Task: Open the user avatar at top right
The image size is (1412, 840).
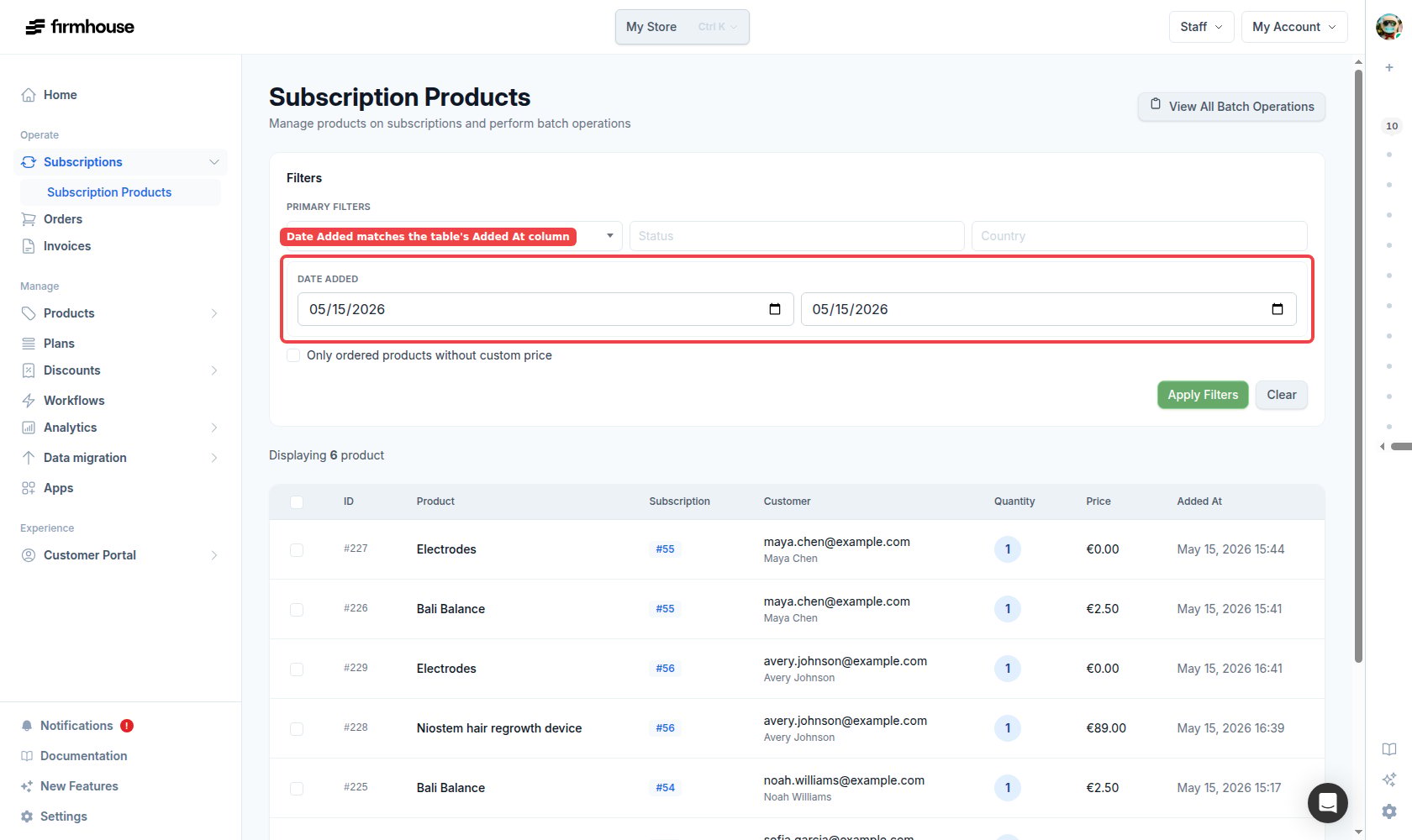Action: tap(1388, 27)
